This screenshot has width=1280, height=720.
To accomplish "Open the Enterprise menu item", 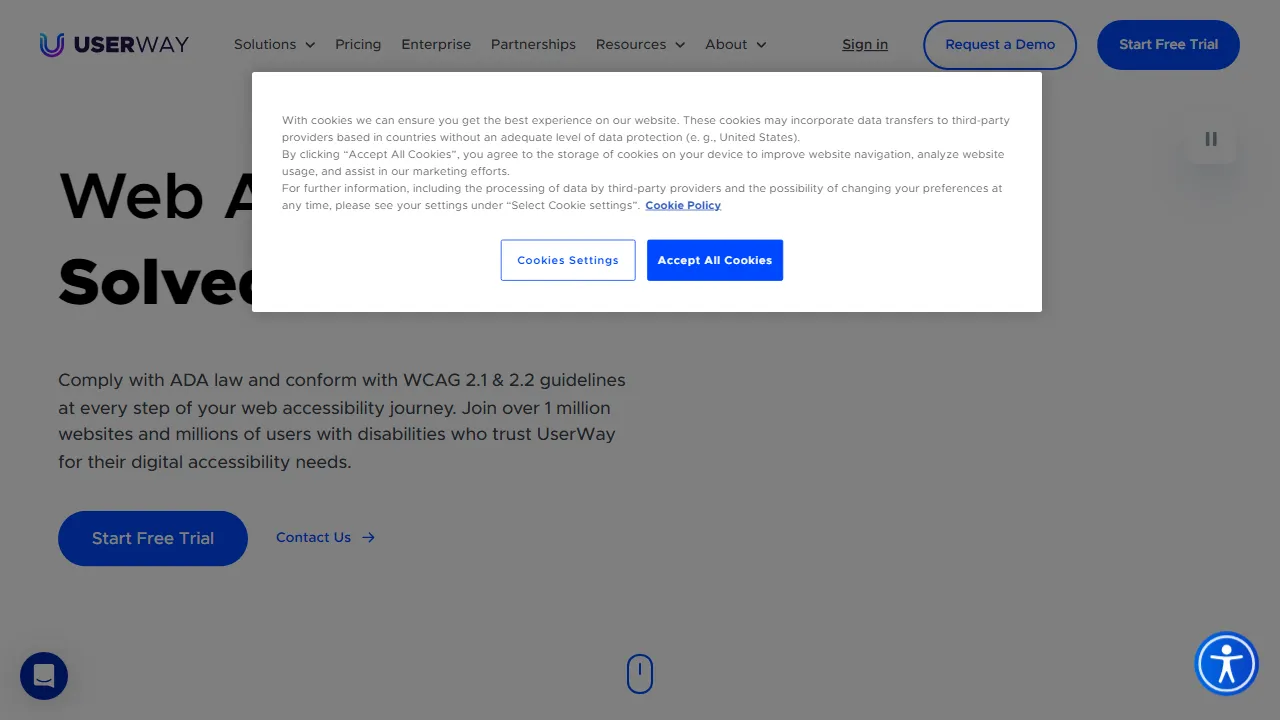I will point(436,44).
